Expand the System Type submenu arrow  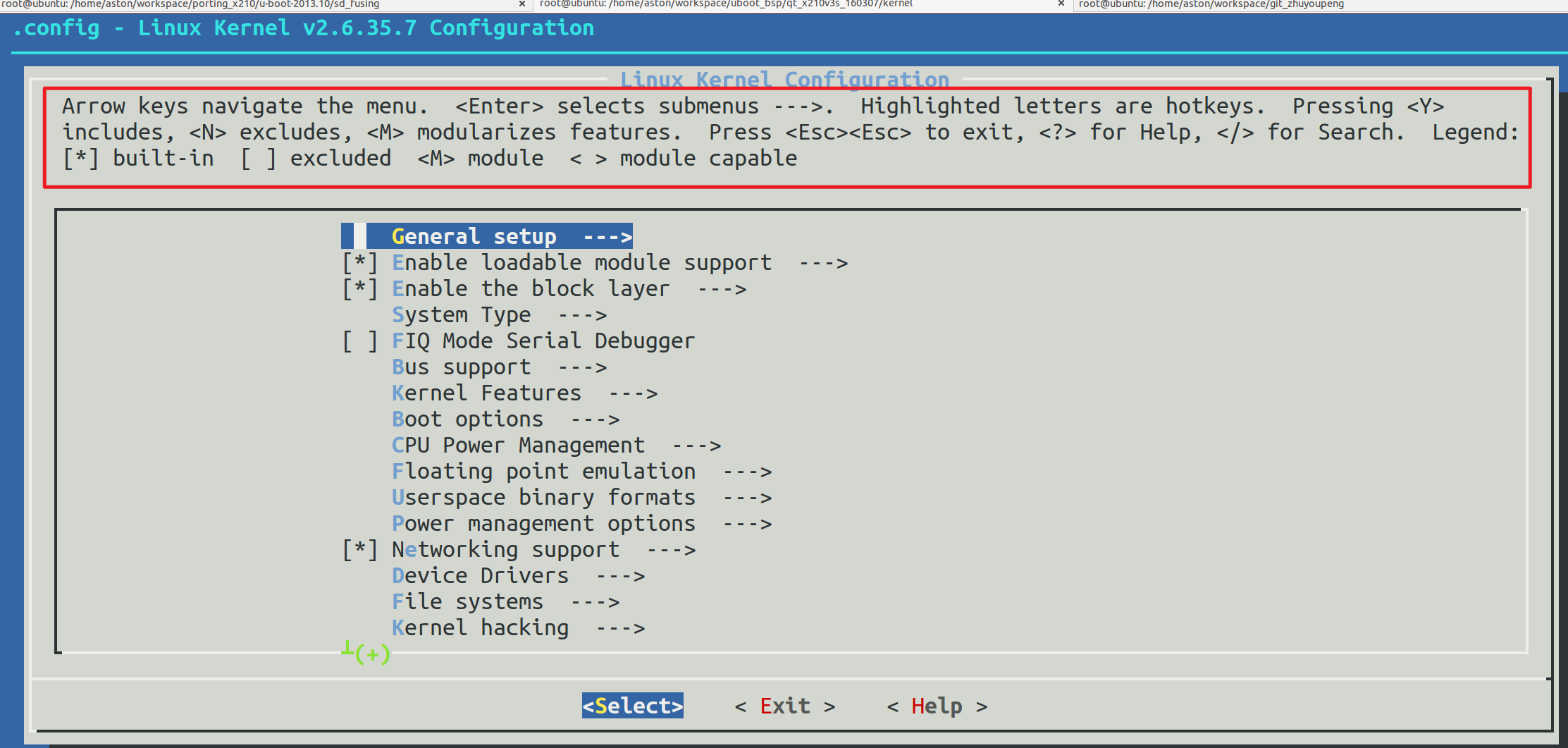(582, 315)
